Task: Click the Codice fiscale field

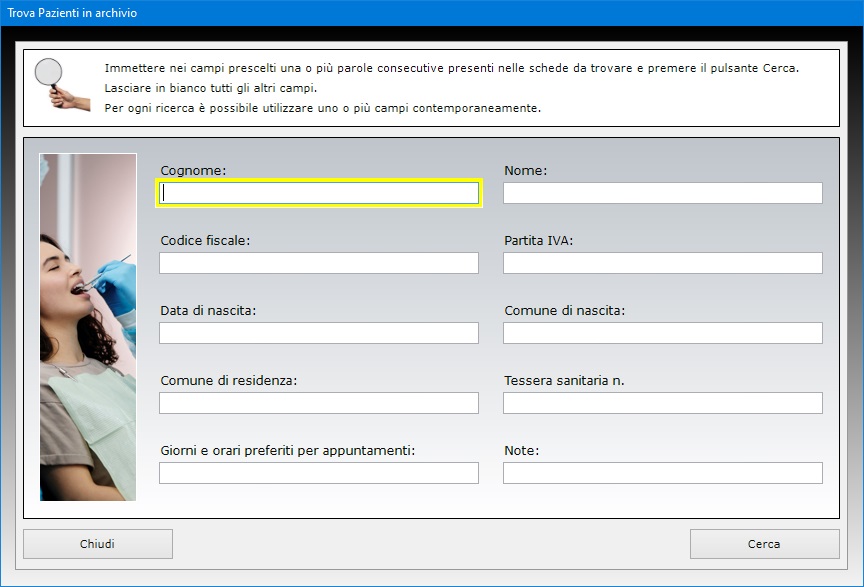Action: coord(319,263)
